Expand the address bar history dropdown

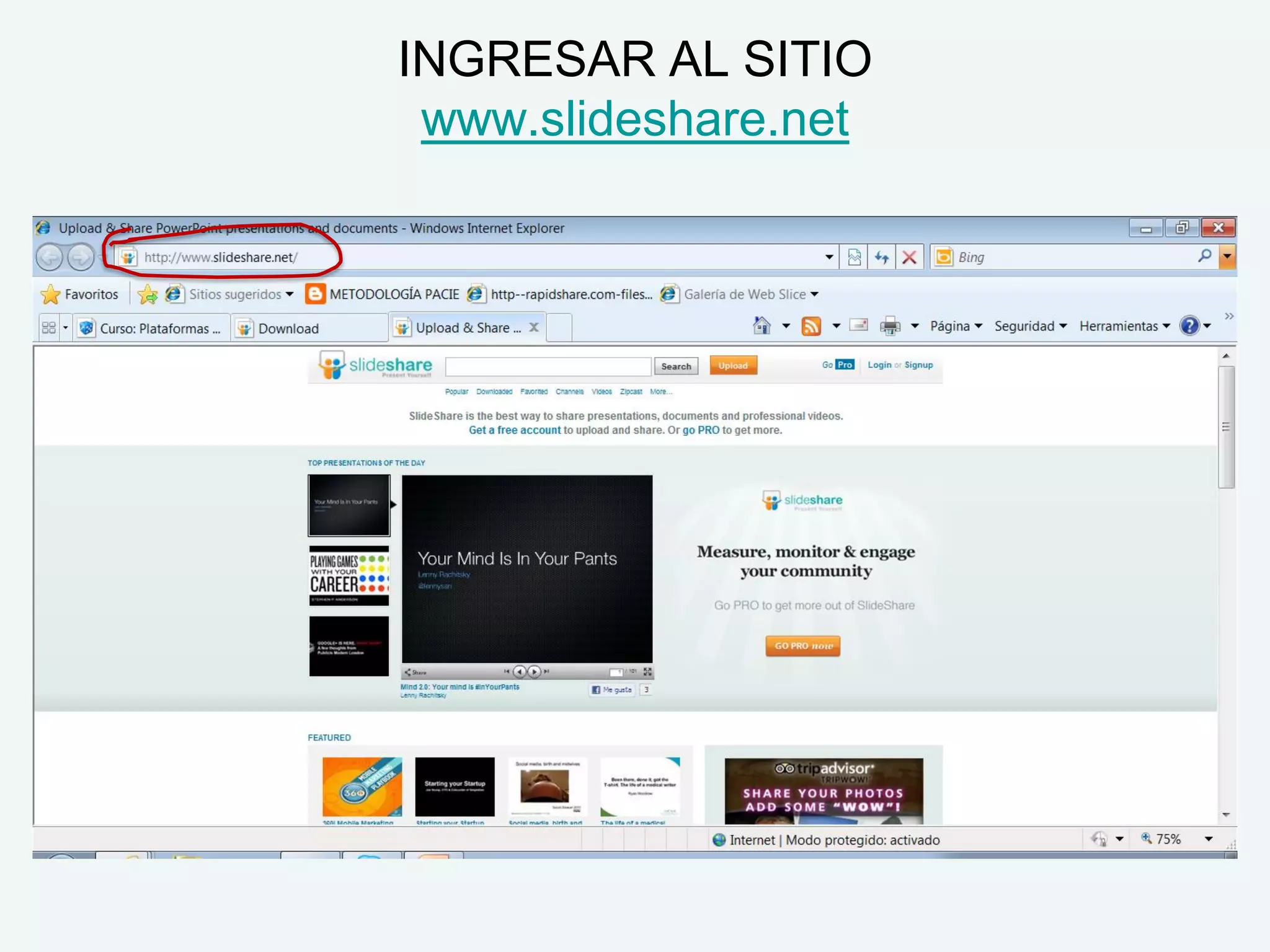(x=828, y=257)
